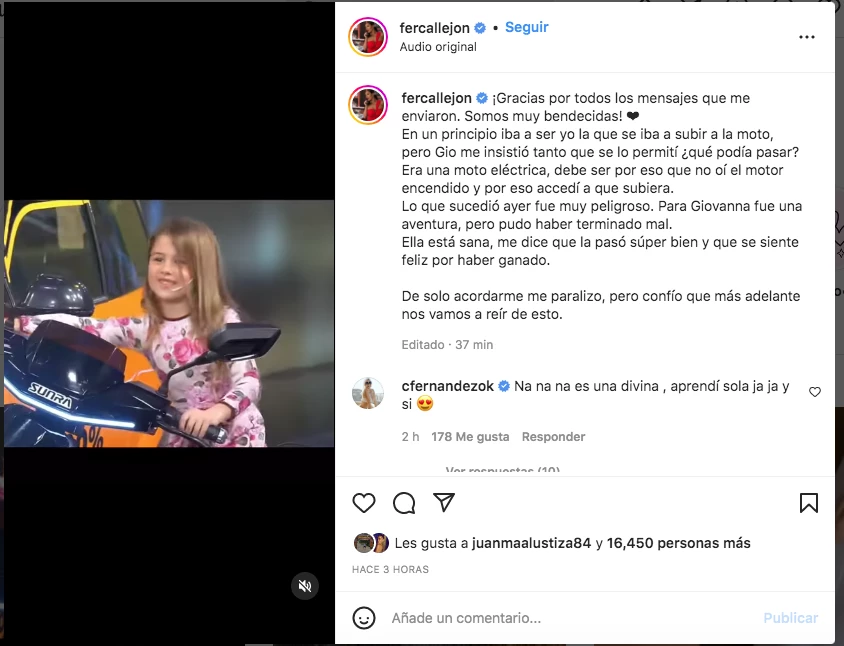Expand Ver respuestas (10) replies
844x646 pixels.
503,470
